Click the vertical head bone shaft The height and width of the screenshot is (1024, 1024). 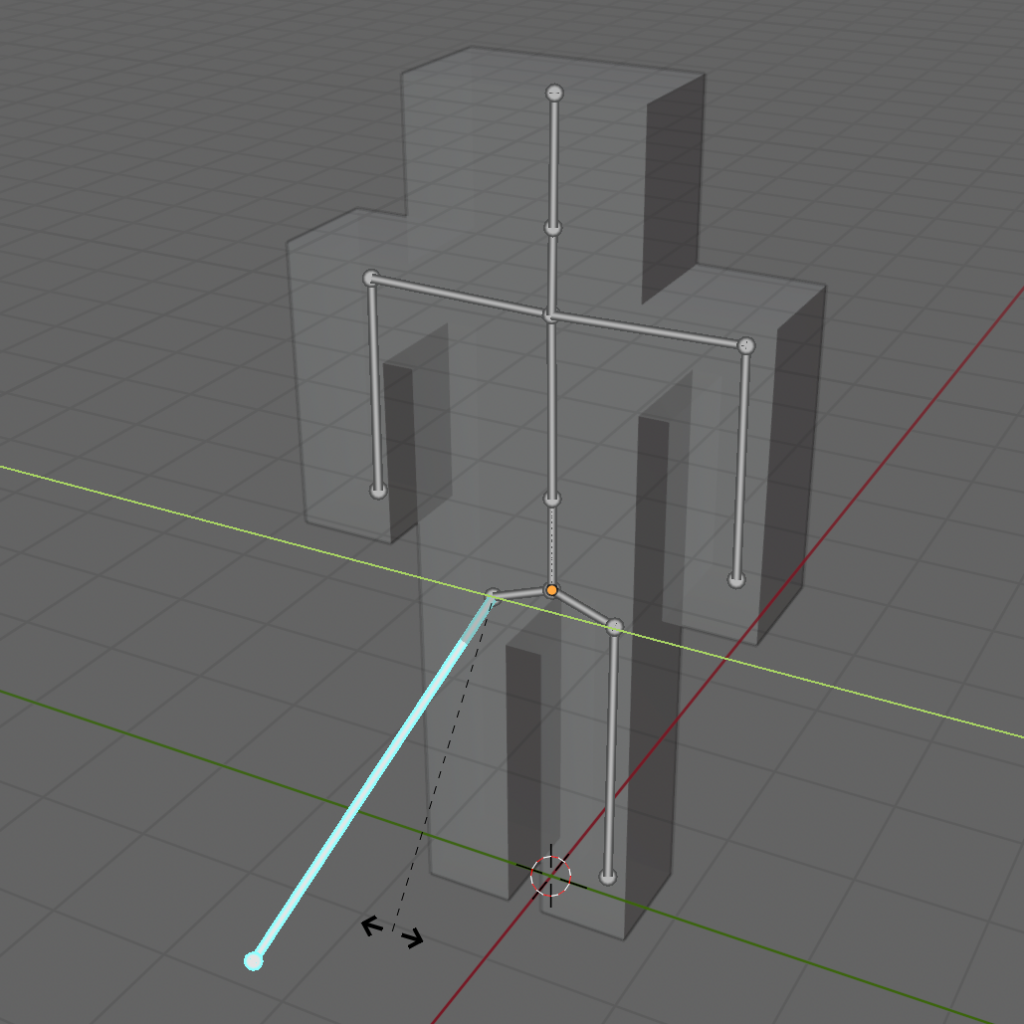554,160
